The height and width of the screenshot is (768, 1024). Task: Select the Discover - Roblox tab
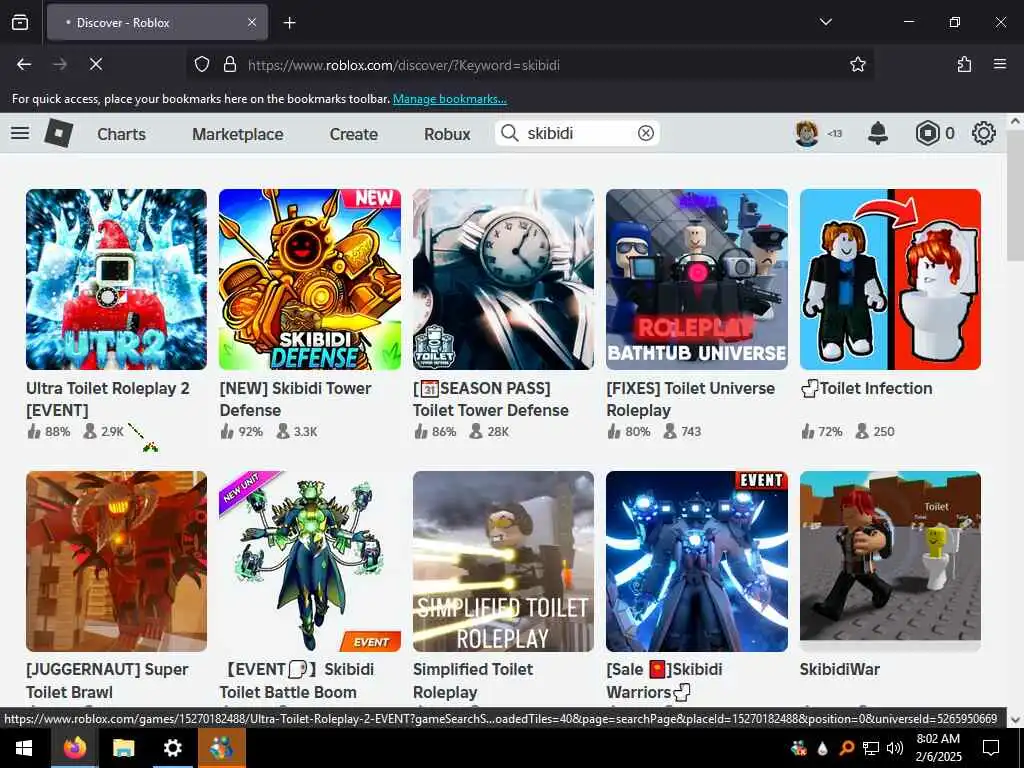click(x=157, y=22)
